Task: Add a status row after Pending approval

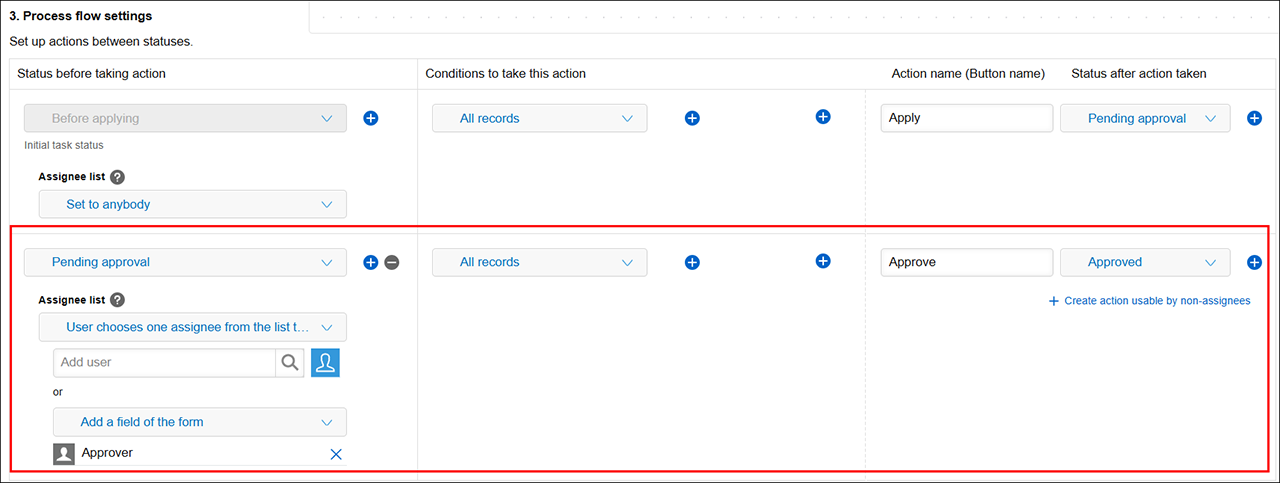Action: (370, 262)
